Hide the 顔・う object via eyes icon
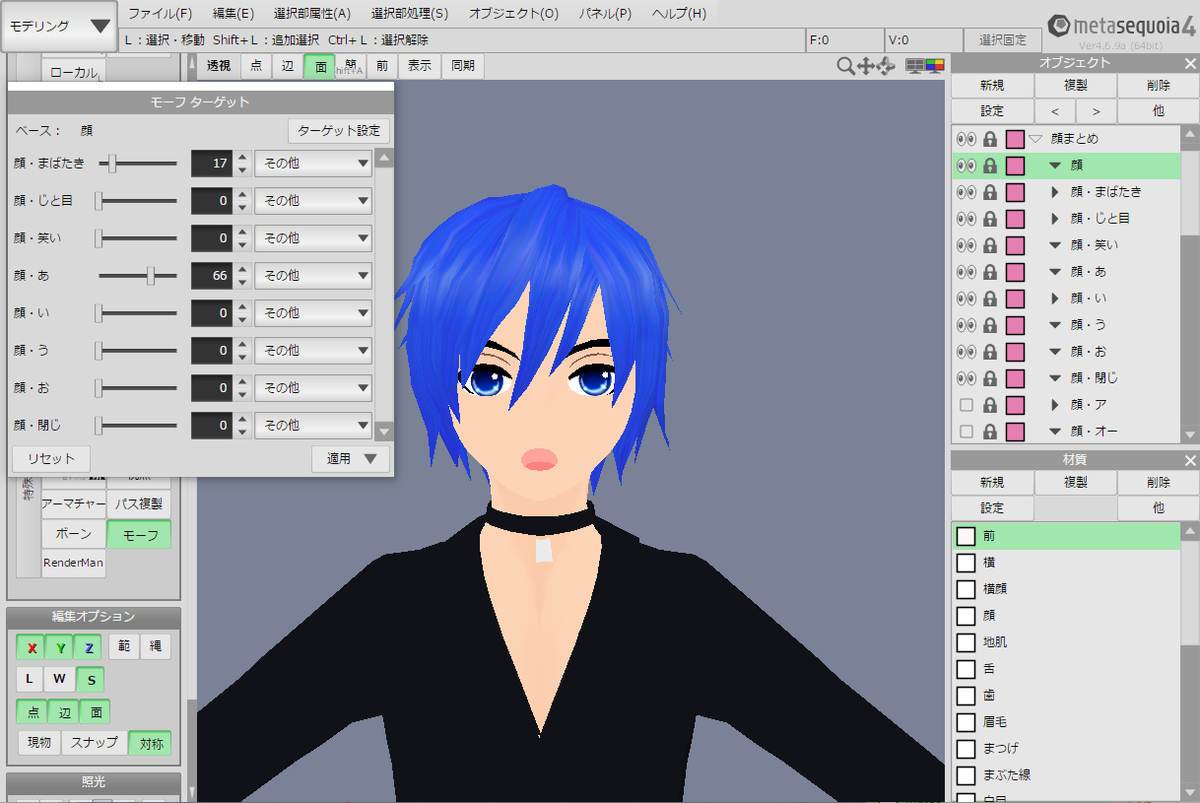 coord(966,325)
